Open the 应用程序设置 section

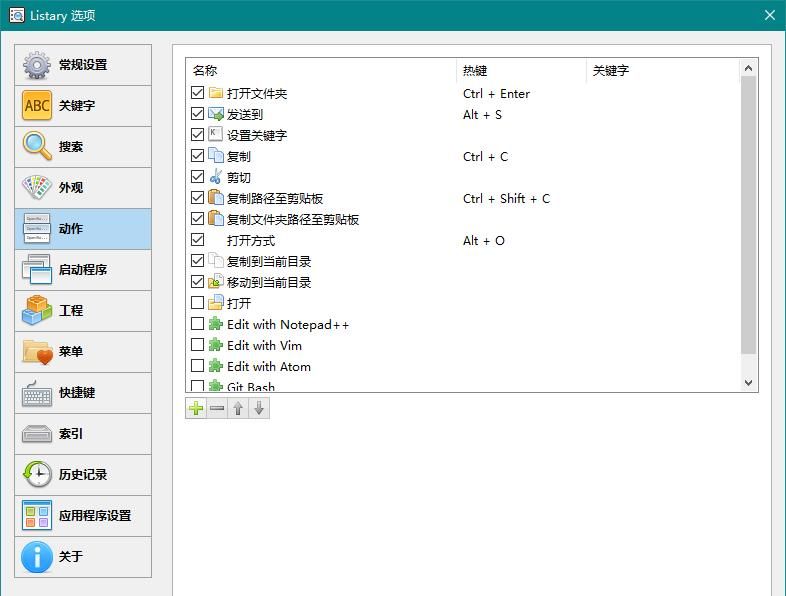click(x=83, y=516)
